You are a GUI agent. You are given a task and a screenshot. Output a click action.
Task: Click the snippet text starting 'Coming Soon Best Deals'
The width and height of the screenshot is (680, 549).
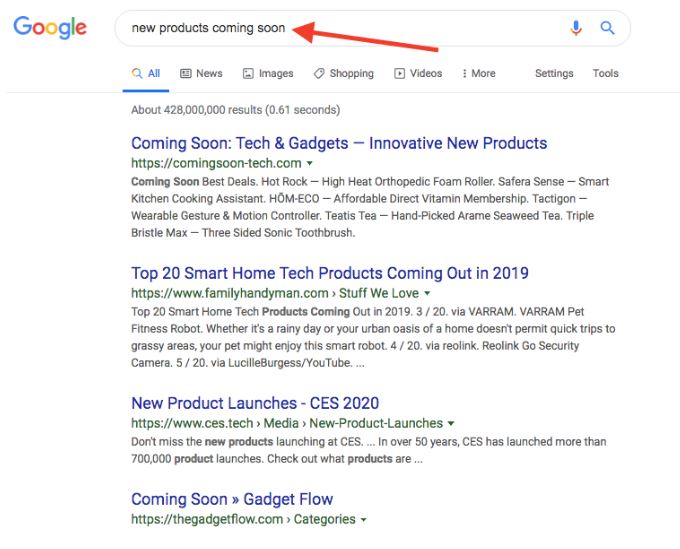tap(370, 207)
